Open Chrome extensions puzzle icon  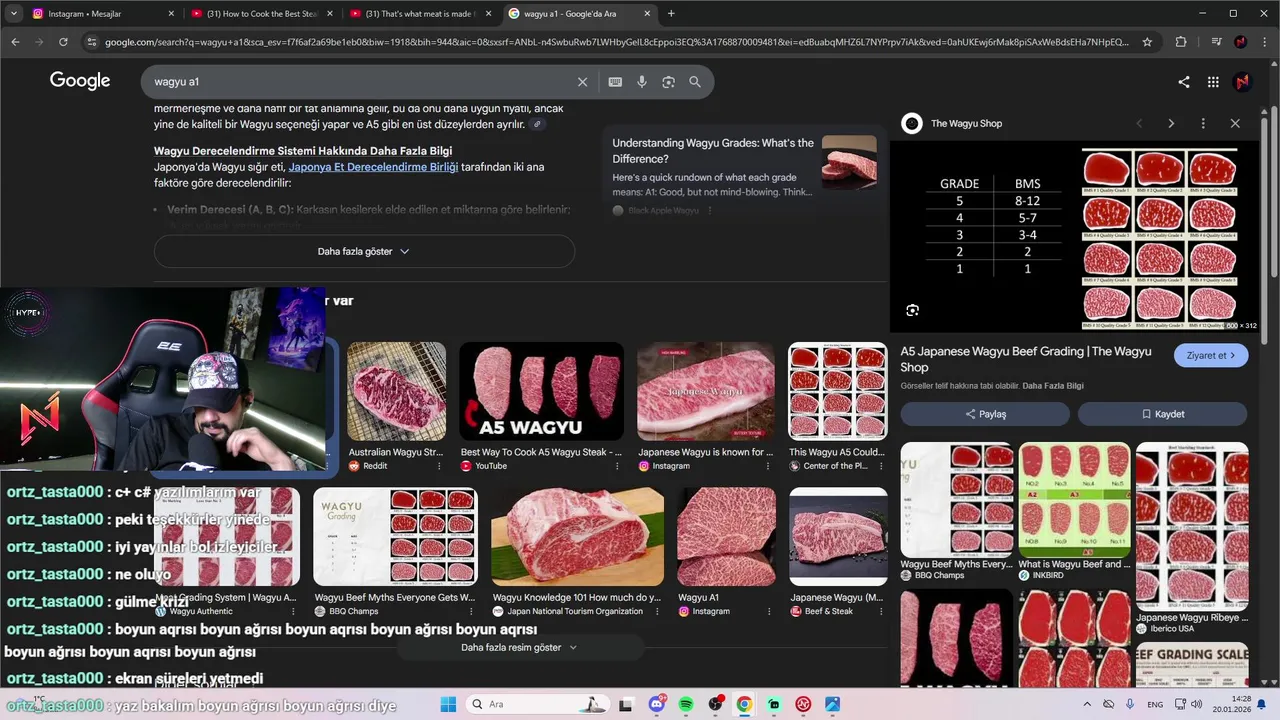click(1181, 42)
